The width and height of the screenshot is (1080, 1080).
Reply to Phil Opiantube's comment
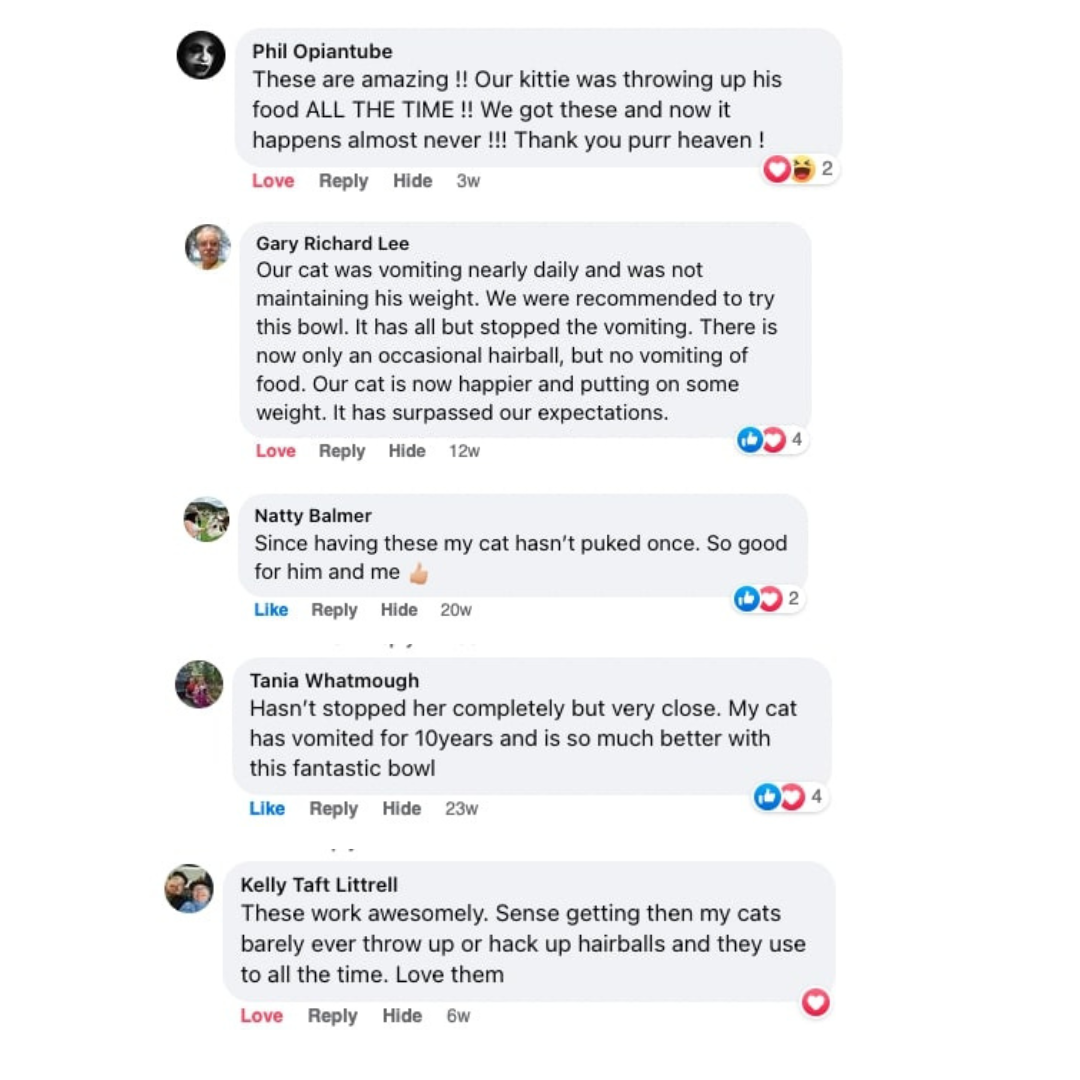(343, 181)
